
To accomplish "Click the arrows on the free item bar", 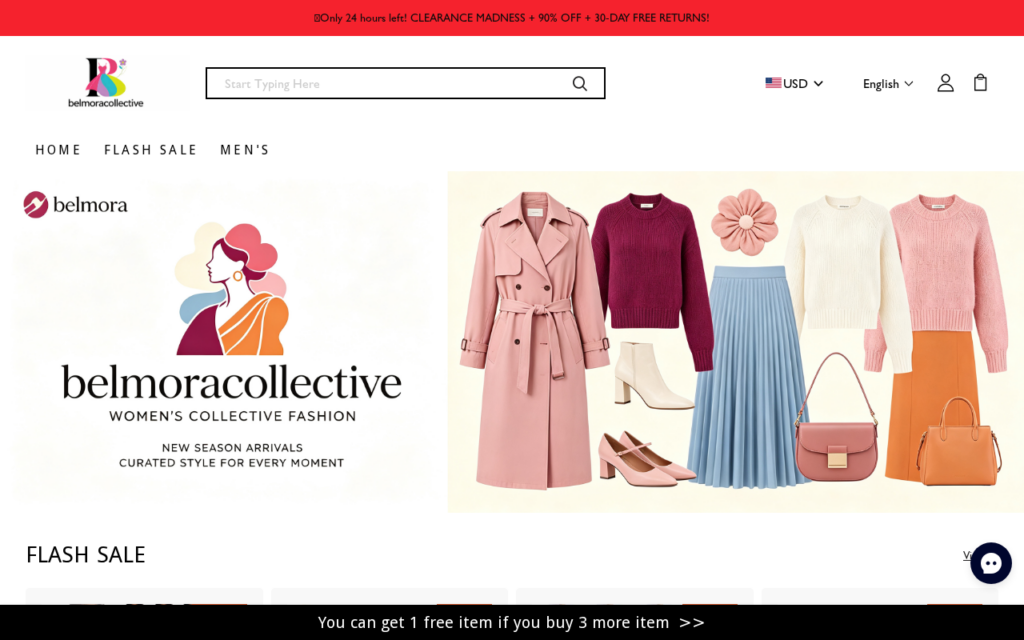I will [x=692, y=622].
